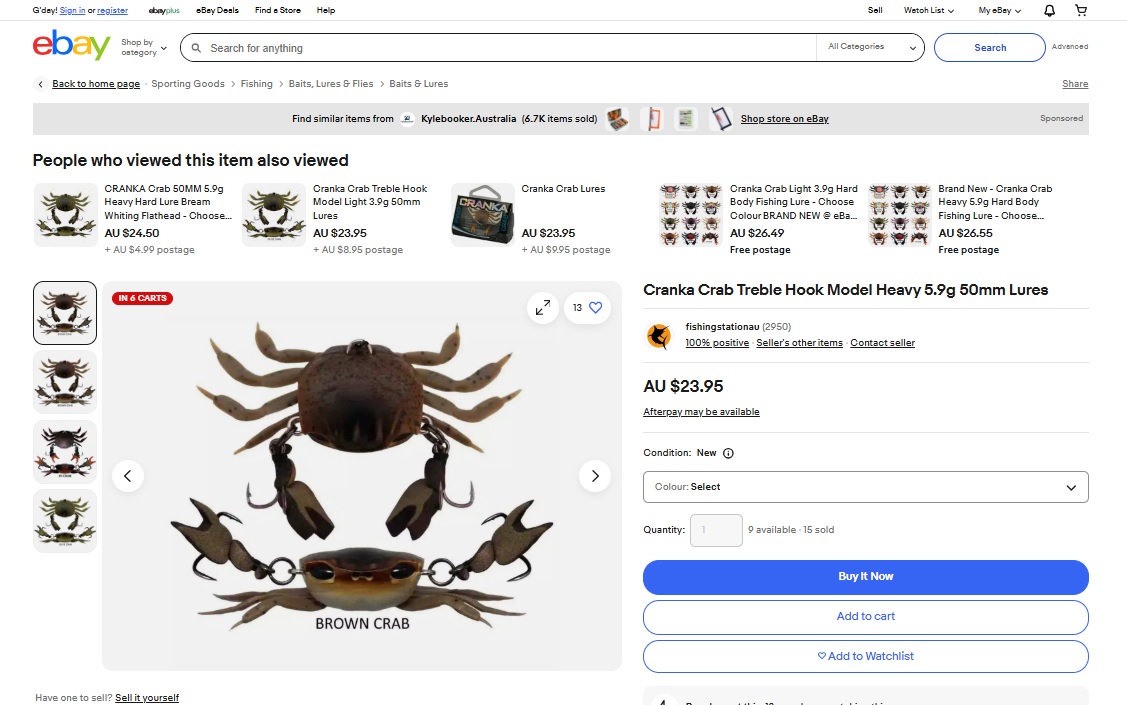1127x705 pixels.
Task: Select first brown crab gallery thumbnail
Action: pos(65,313)
